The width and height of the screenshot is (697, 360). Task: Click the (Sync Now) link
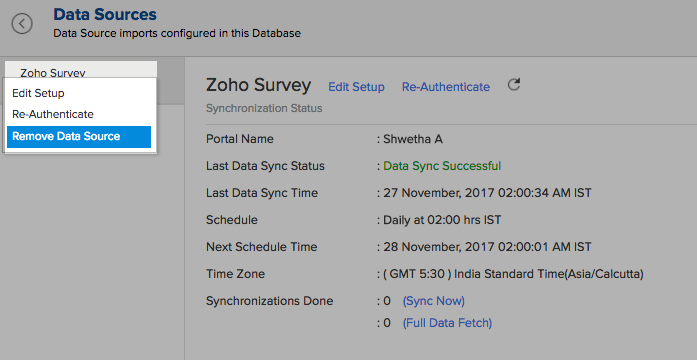[434, 301]
